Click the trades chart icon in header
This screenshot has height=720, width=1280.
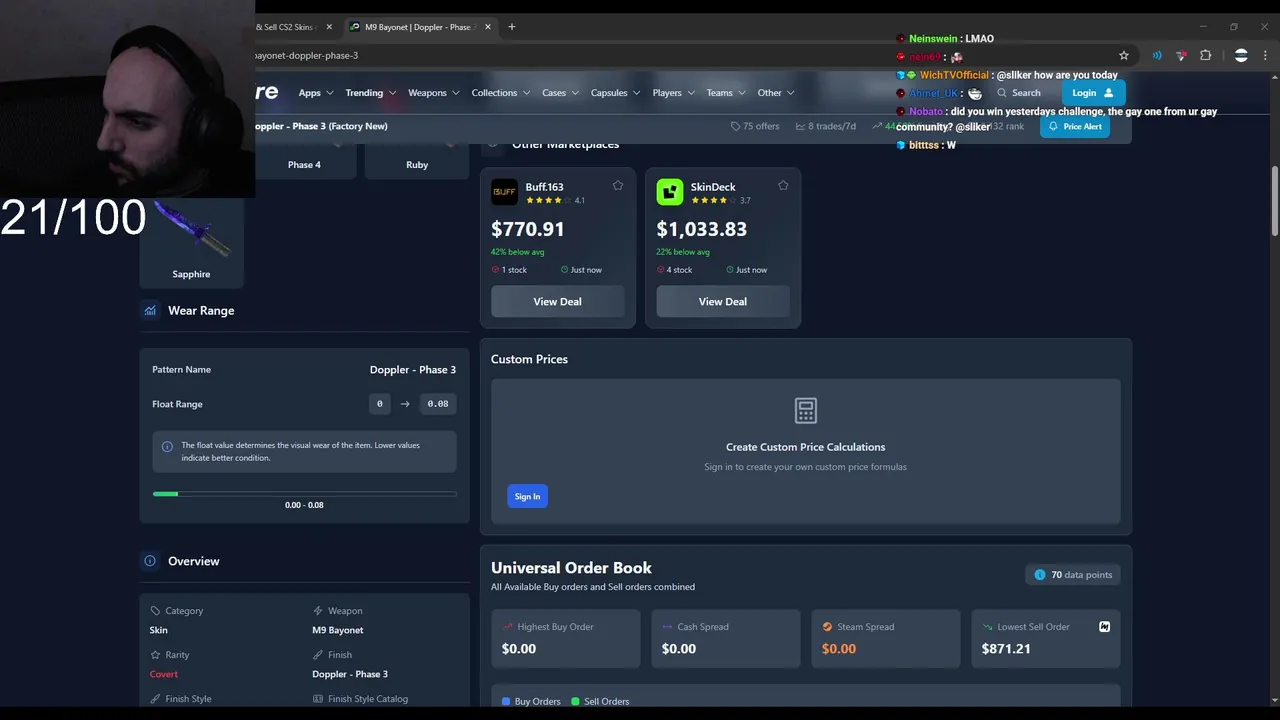800,126
